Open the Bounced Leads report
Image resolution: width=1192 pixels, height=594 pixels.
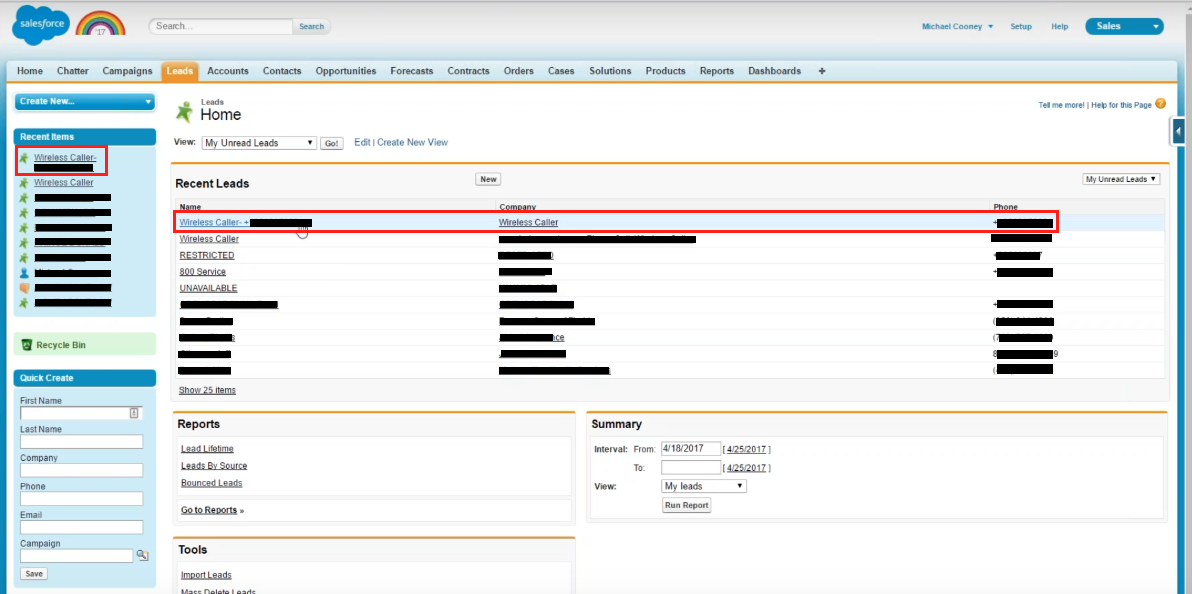[x=211, y=483]
